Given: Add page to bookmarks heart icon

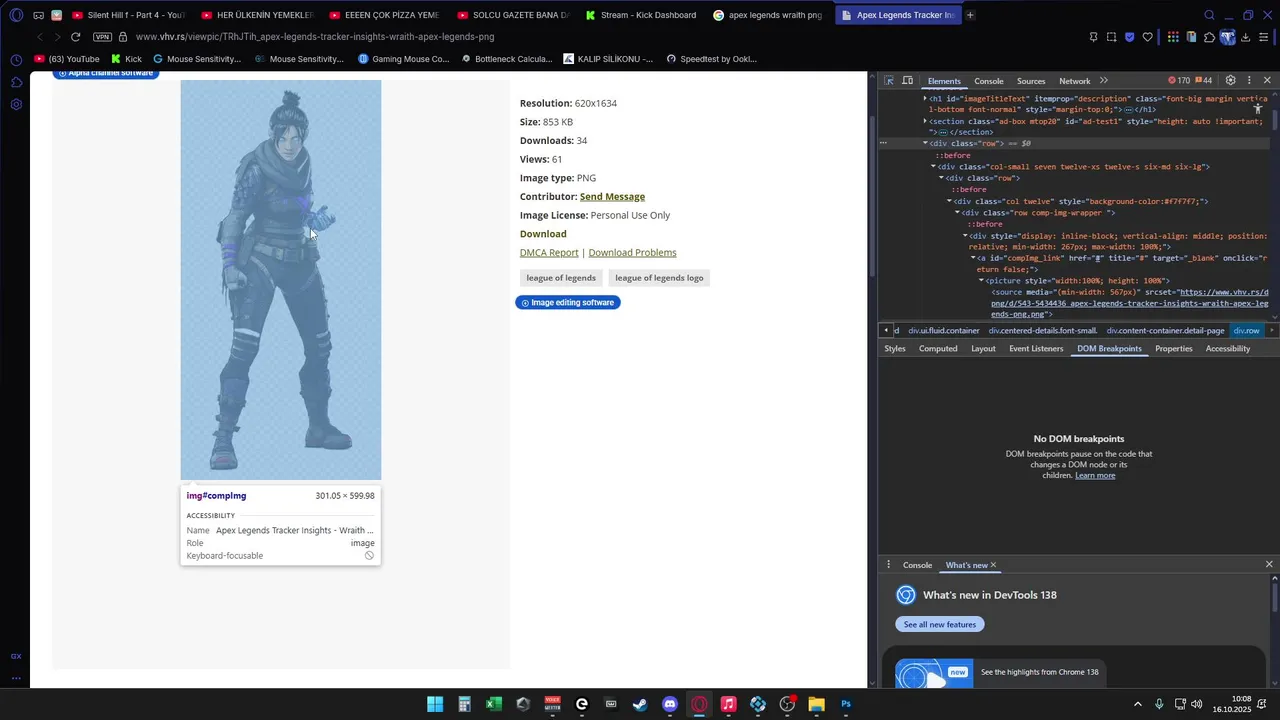Looking at the screenshot, I should coord(1147,37).
